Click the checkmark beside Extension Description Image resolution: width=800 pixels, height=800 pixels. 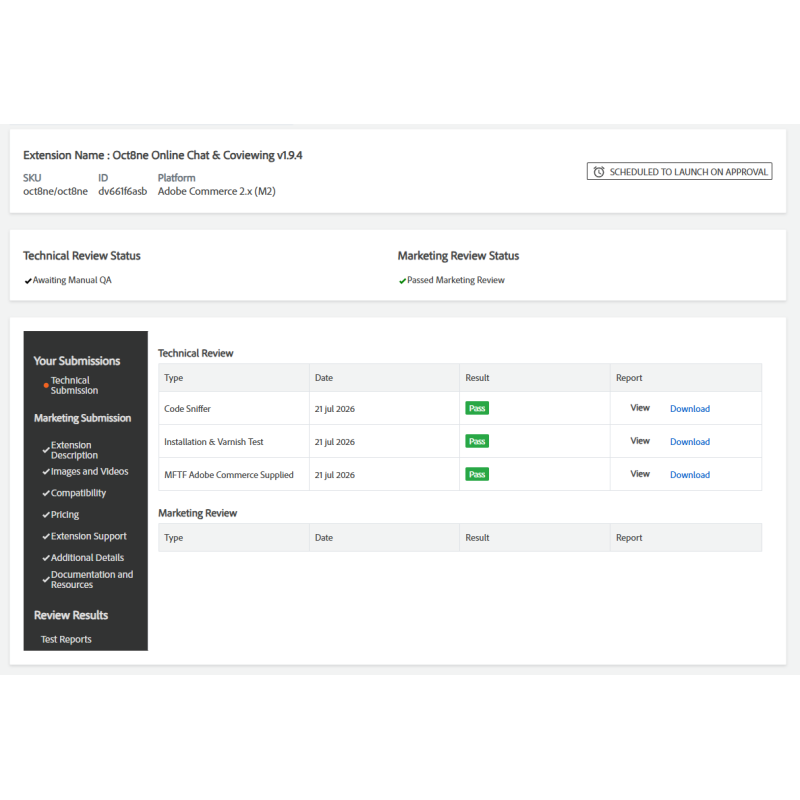pos(46,450)
